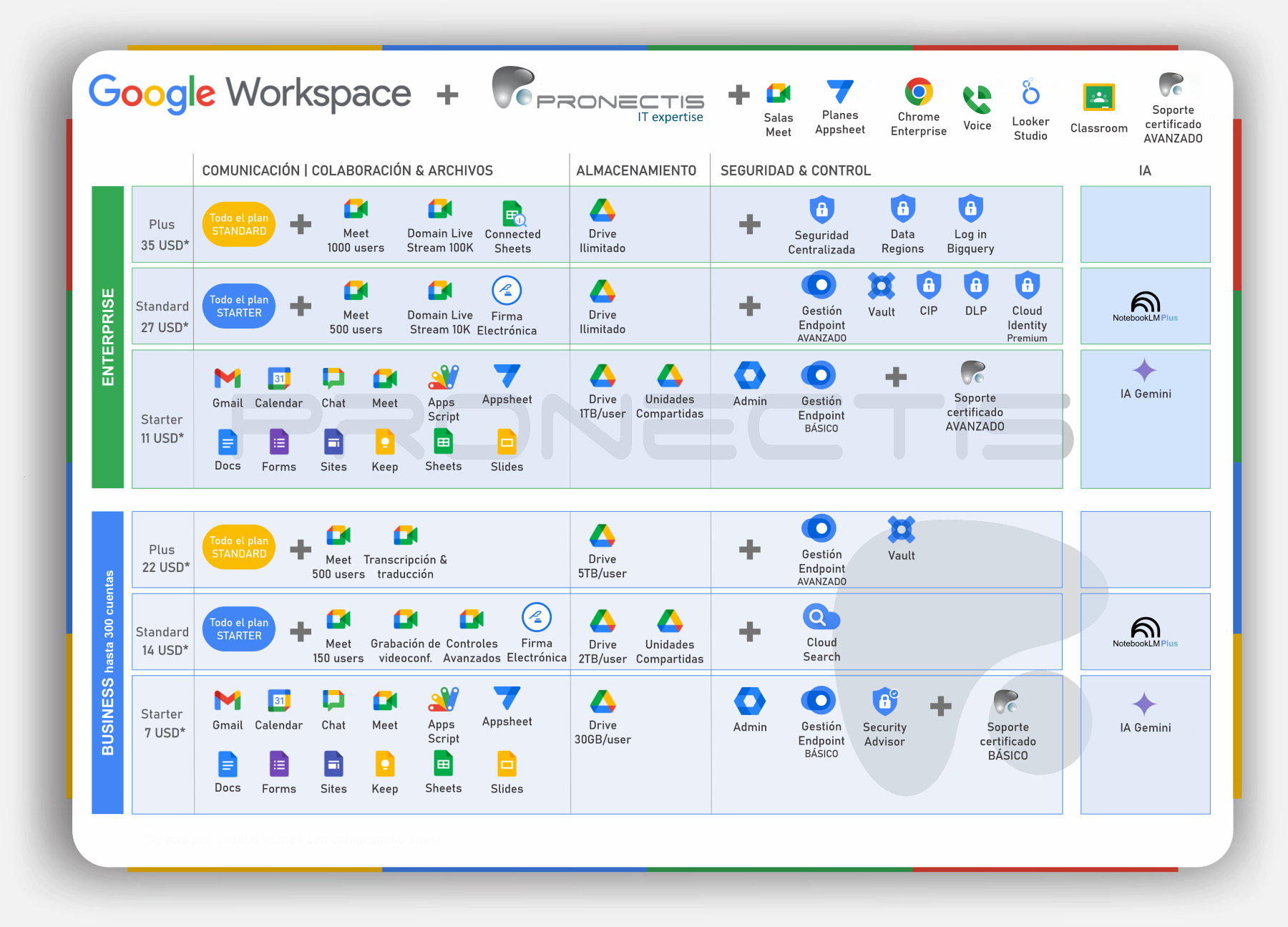Viewport: 1288px width, 927px height.
Task: Click the DLP shield icon
Action: pyautogui.click(x=976, y=285)
